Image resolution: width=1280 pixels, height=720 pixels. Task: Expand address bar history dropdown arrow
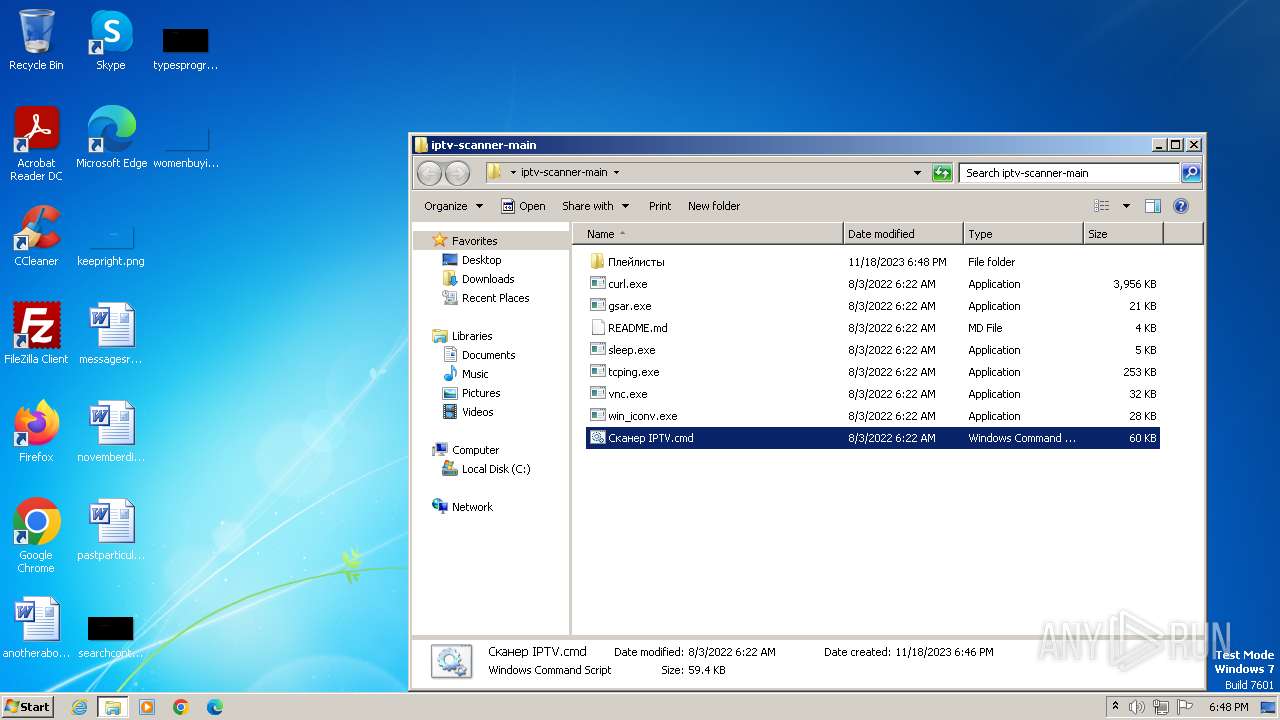(x=917, y=173)
